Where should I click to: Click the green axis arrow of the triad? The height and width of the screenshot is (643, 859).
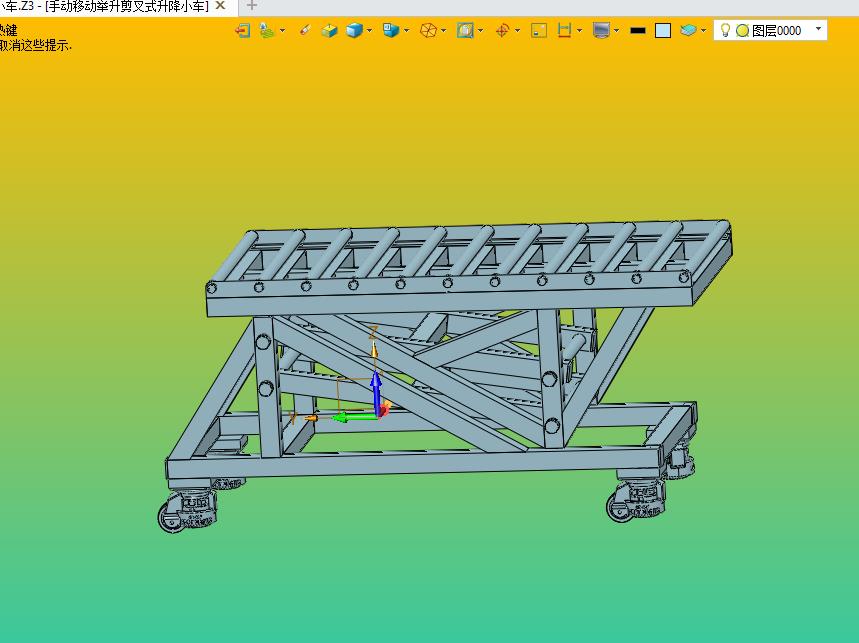354,418
